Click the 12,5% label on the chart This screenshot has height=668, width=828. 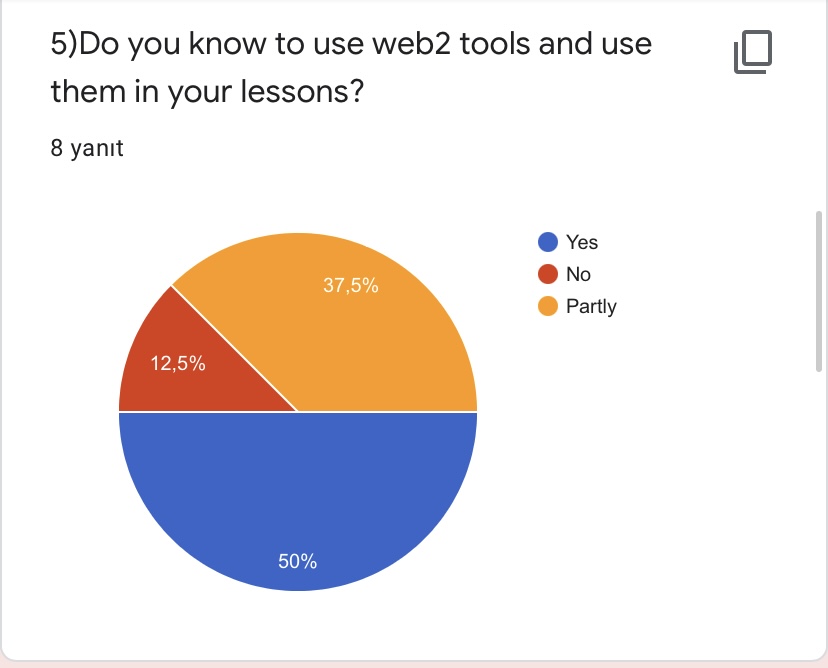pyautogui.click(x=178, y=364)
